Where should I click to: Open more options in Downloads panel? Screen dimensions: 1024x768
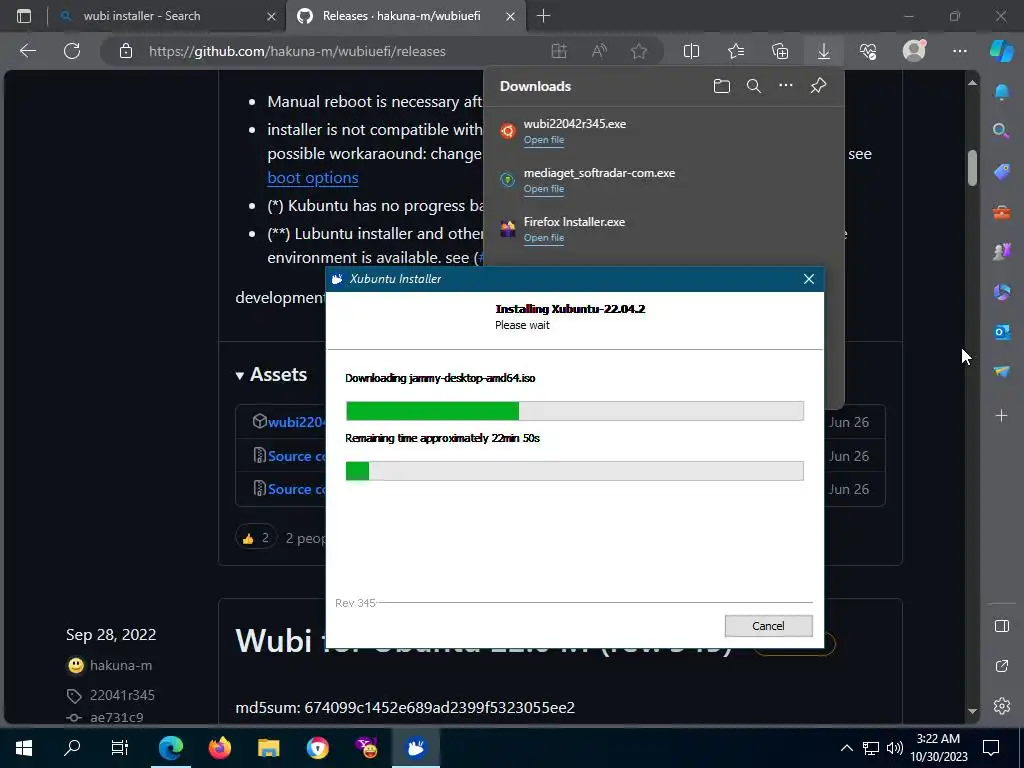786,86
